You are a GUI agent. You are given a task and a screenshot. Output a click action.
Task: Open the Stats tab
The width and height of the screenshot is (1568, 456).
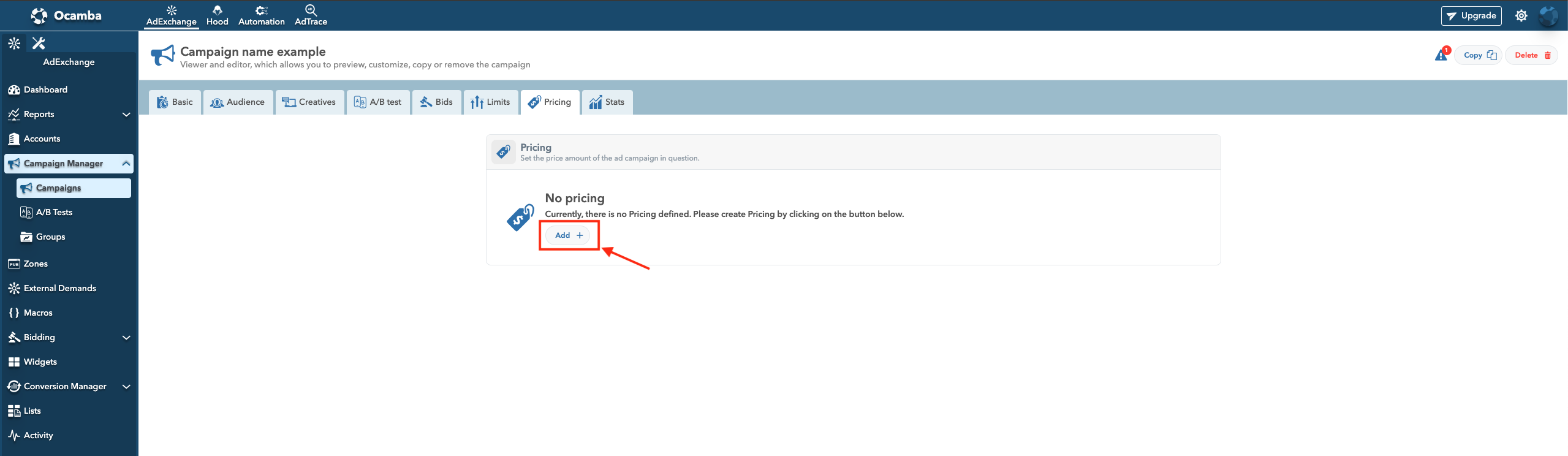pos(607,102)
